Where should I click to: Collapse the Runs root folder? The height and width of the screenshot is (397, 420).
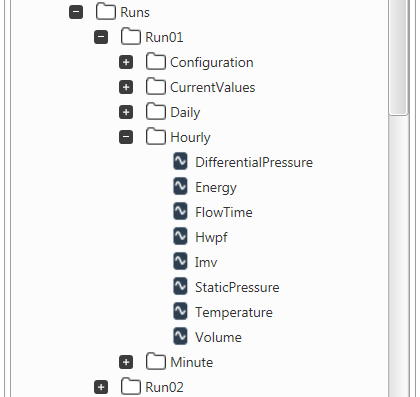tap(76, 12)
